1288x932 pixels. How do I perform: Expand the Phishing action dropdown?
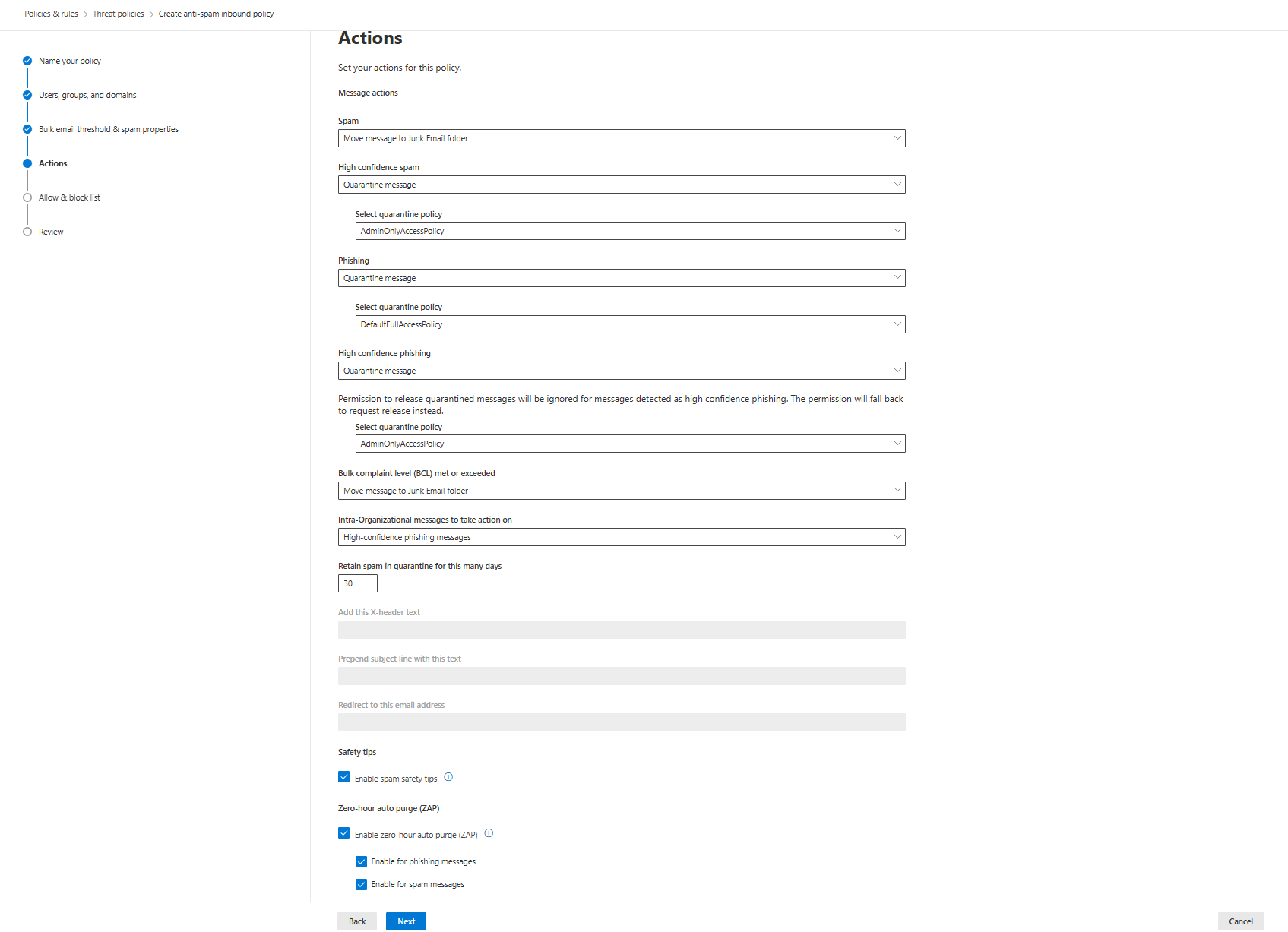tap(621, 278)
